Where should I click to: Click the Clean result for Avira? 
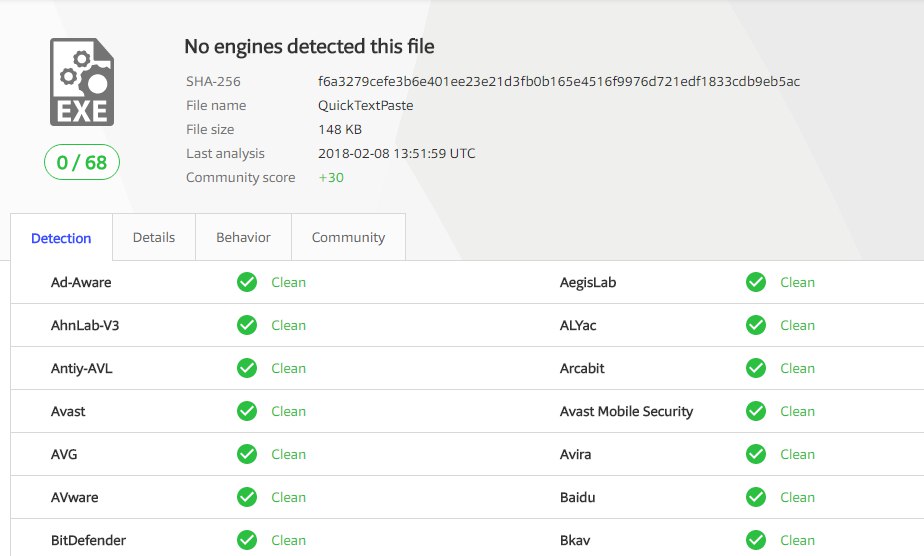pos(797,454)
